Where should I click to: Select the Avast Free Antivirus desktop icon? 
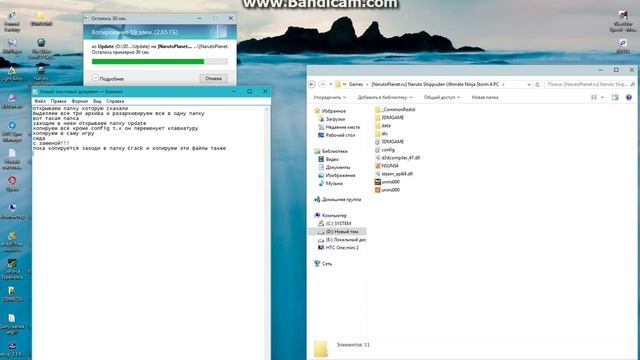12,242
